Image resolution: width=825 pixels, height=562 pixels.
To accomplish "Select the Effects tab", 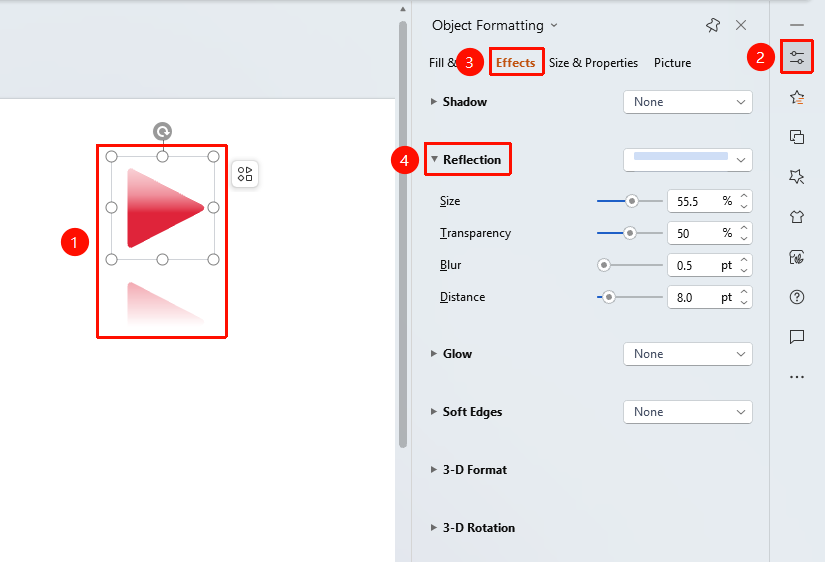I will (x=516, y=63).
